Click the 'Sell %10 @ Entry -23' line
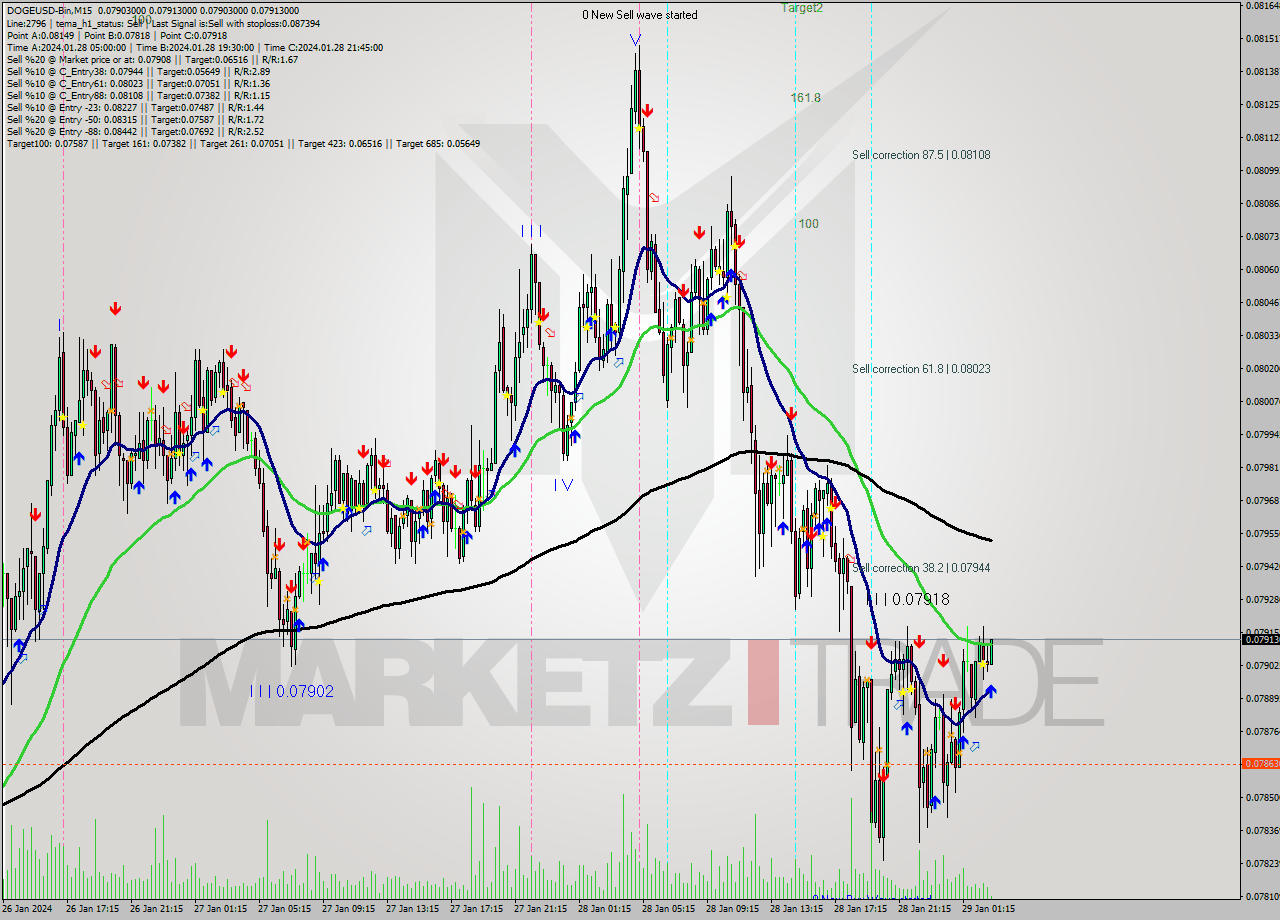The height and width of the screenshot is (920, 1280). (x=135, y=107)
